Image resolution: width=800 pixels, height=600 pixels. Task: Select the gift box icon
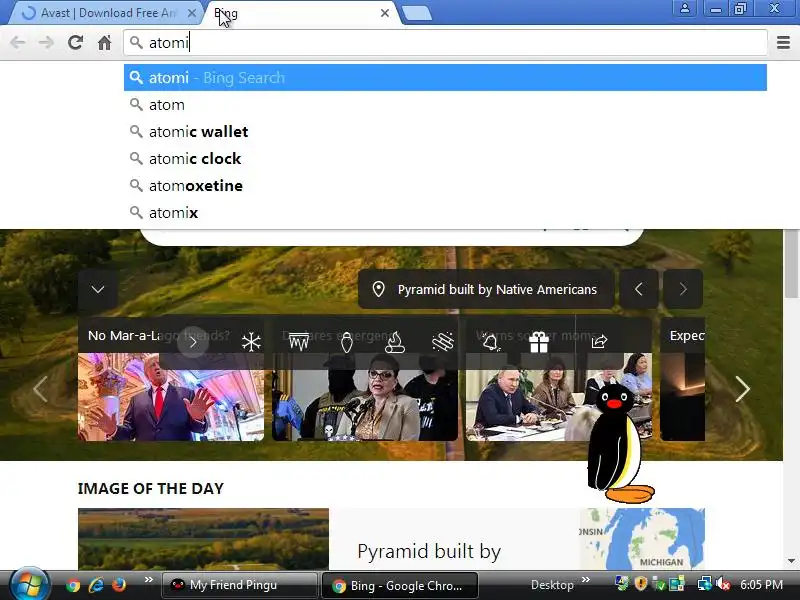click(539, 342)
